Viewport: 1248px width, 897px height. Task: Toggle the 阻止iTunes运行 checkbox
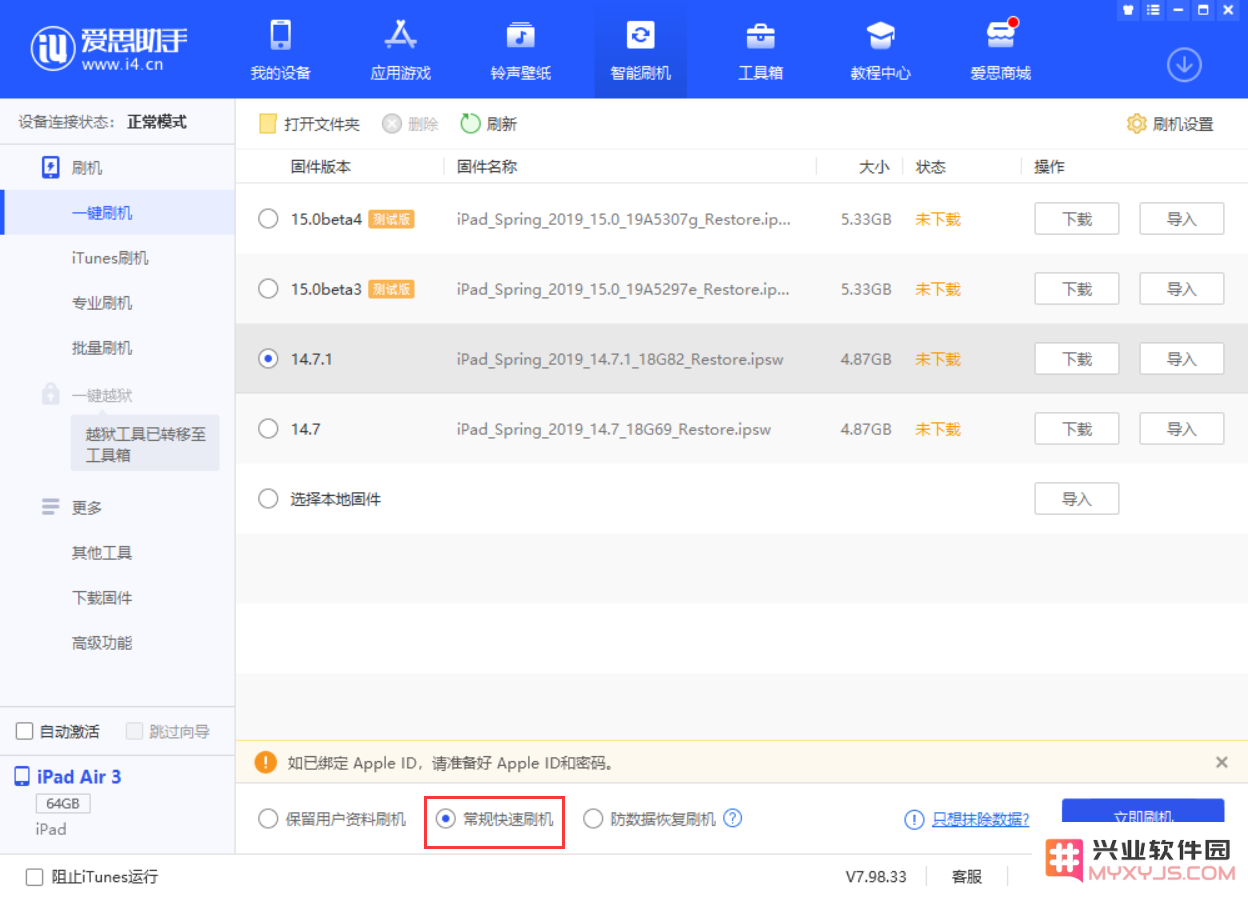[x=35, y=877]
